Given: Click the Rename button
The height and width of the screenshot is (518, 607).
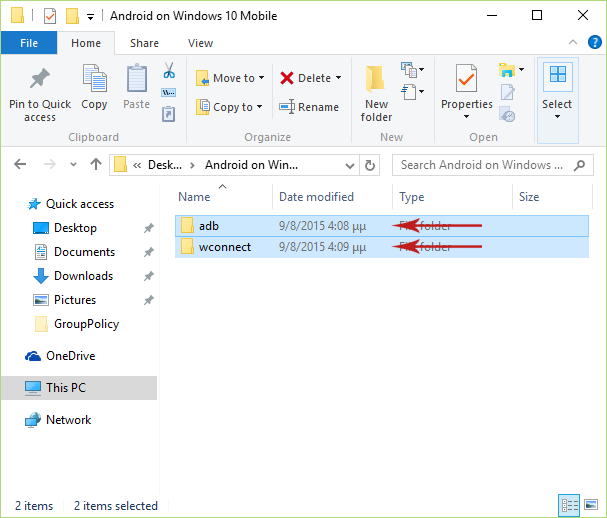Looking at the screenshot, I should pos(309,107).
